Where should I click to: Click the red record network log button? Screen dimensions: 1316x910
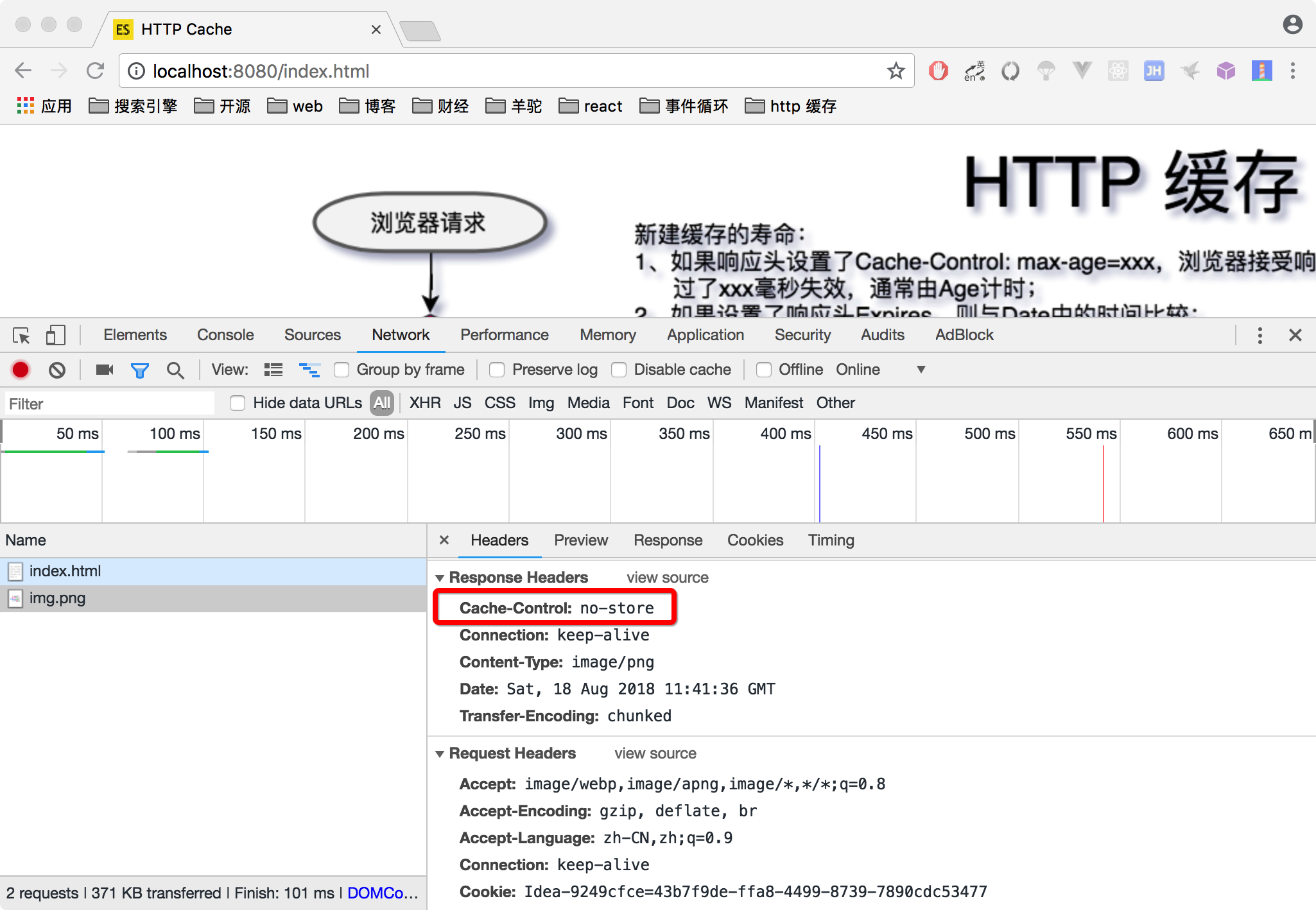coord(21,370)
